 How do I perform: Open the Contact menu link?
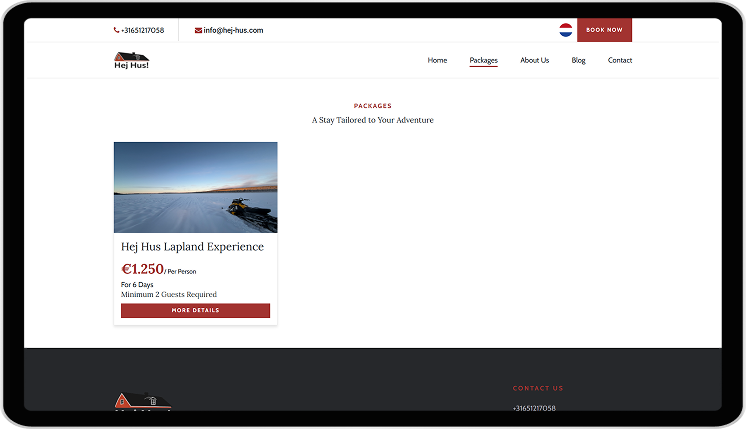pos(620,60)
